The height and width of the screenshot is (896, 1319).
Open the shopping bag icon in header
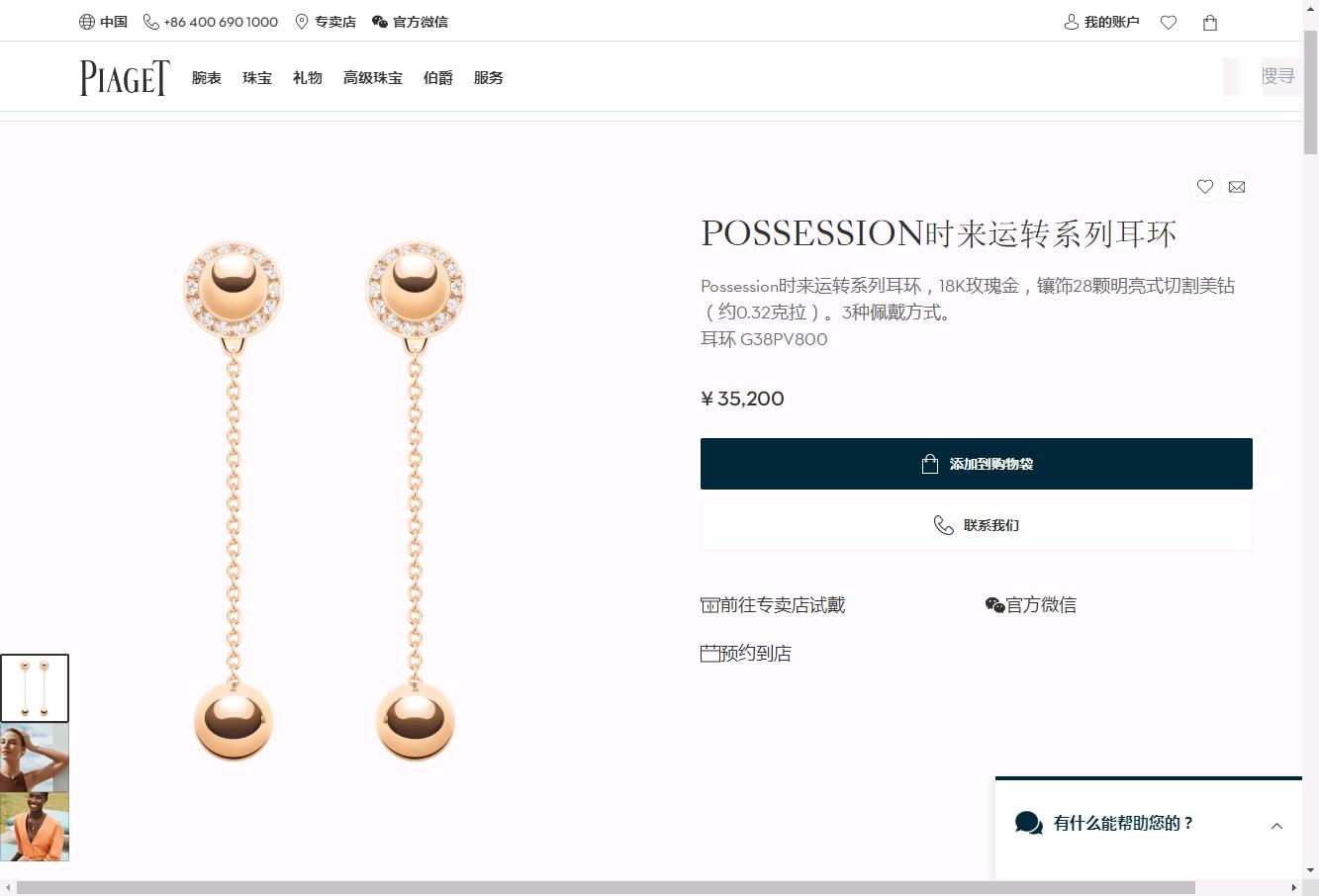pos(1210,23)
